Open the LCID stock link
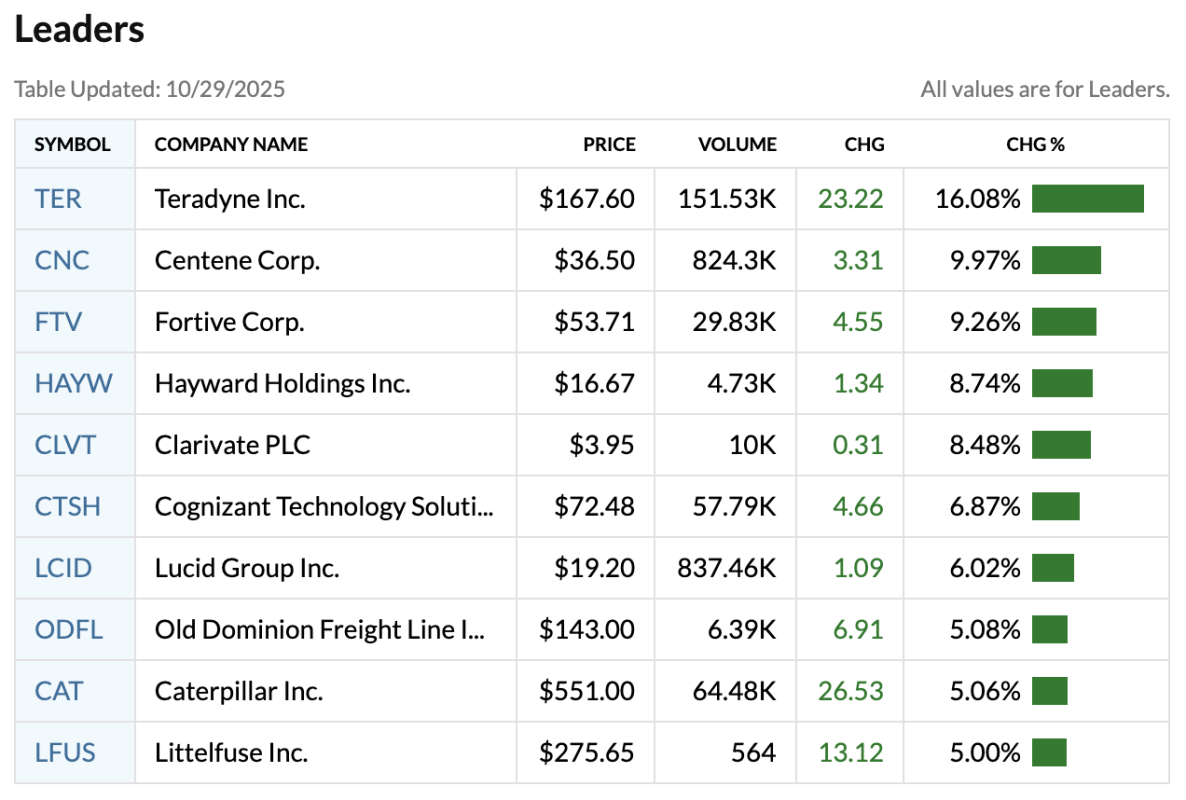Image resolution: width=1186 pixels, height=800 pixels. [x=63, y=568]
